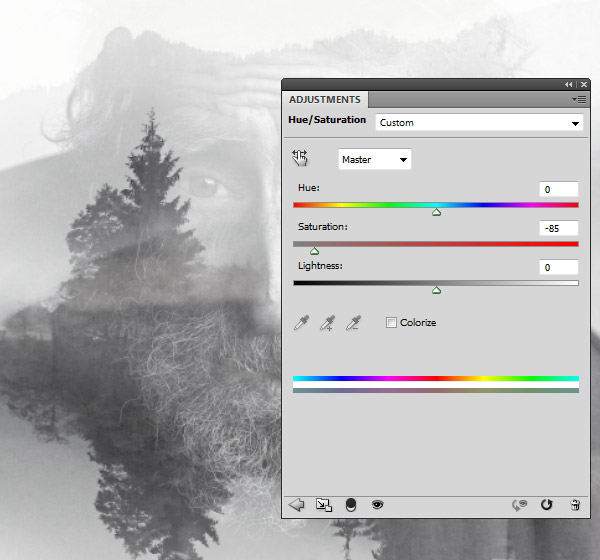The image size is (600, 560).
Task: Toggle clip to layer button
Action: click(x=351, y=505)
